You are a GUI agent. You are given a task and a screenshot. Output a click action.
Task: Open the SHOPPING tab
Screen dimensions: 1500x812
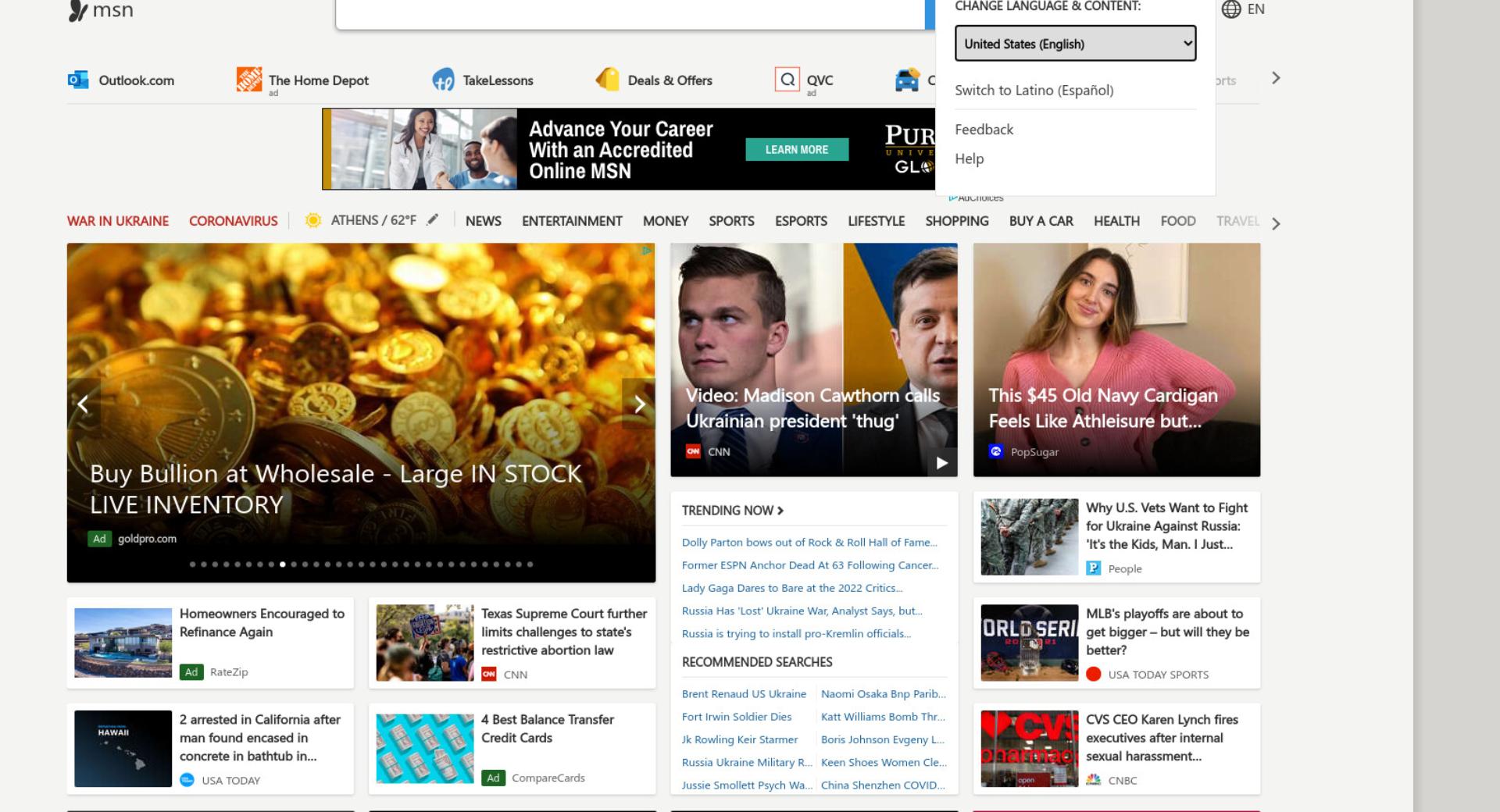(957, 221)
